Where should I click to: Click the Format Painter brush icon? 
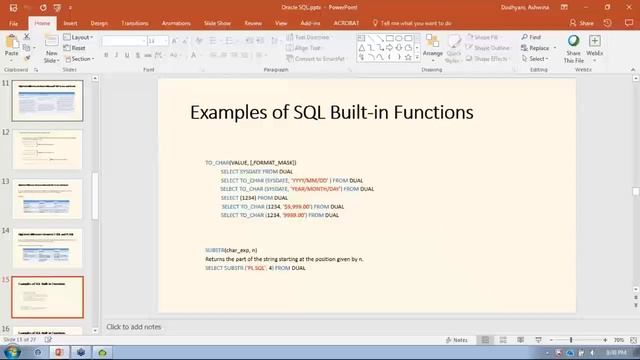pos(27,58)
